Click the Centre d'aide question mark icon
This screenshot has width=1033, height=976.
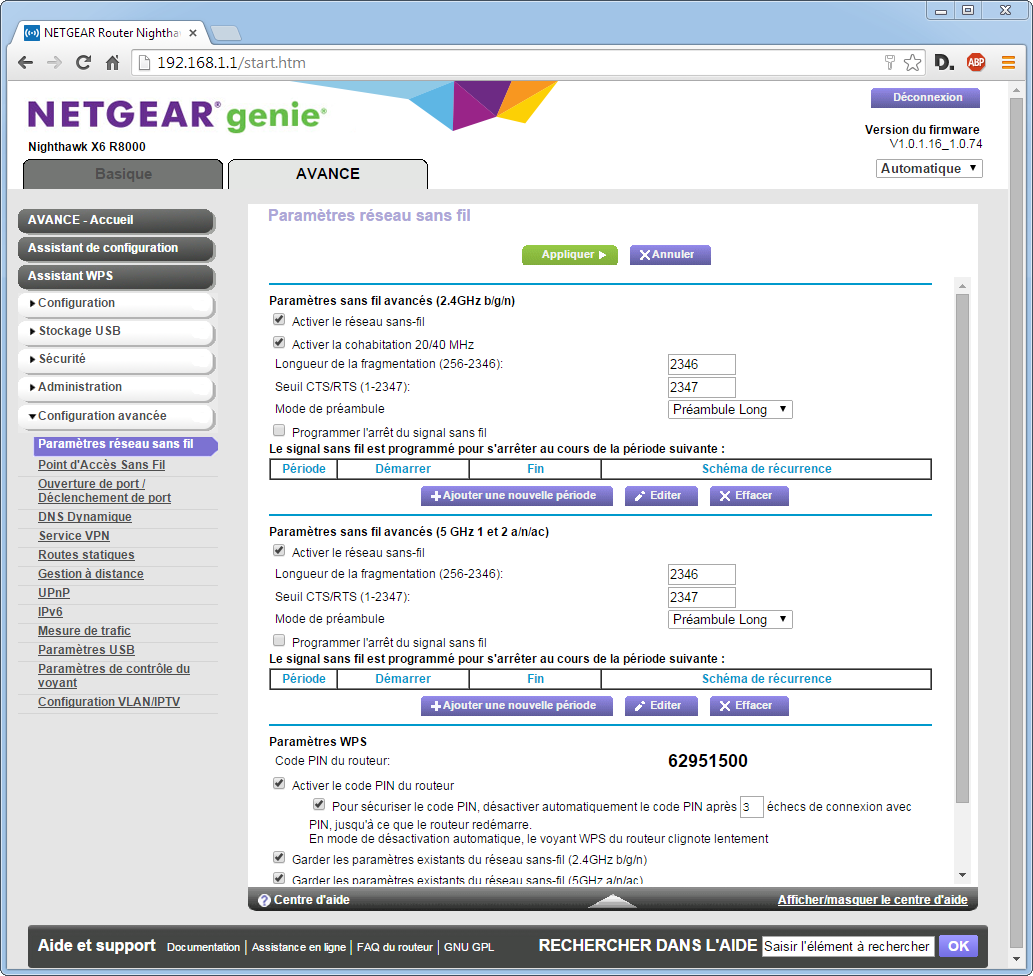(264, 900)
